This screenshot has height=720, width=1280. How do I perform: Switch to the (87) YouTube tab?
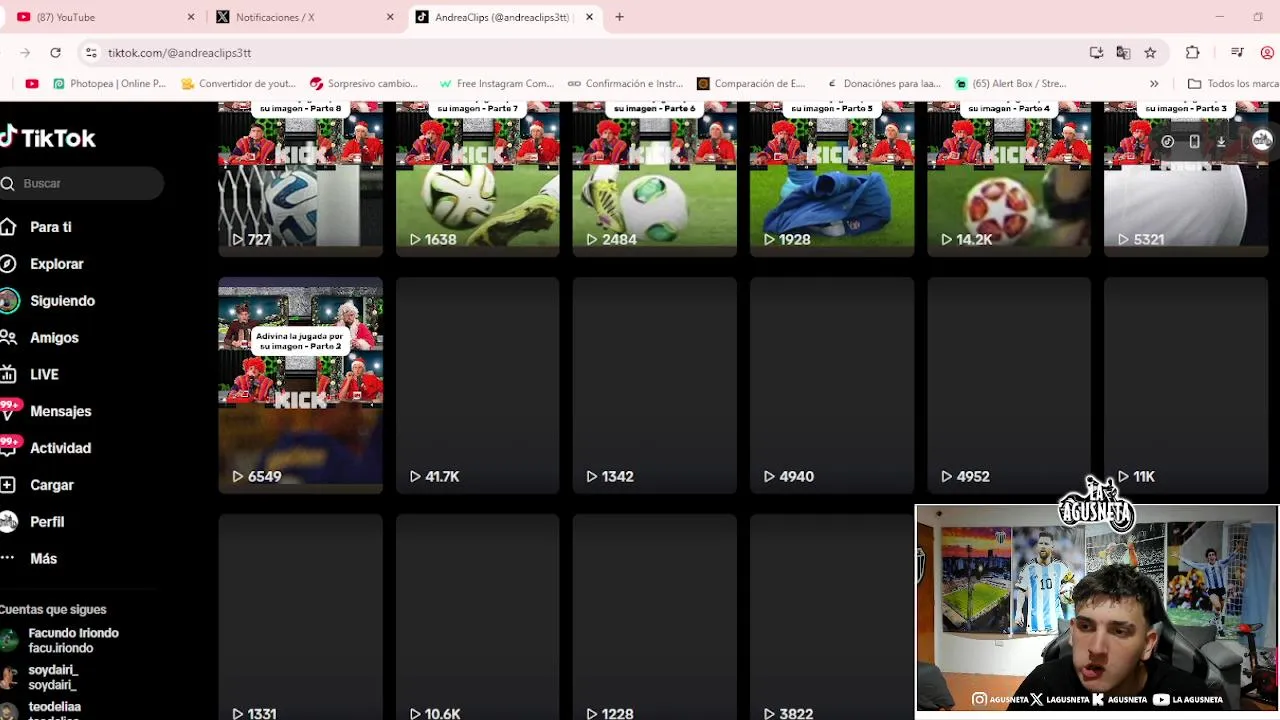(105, 17)
